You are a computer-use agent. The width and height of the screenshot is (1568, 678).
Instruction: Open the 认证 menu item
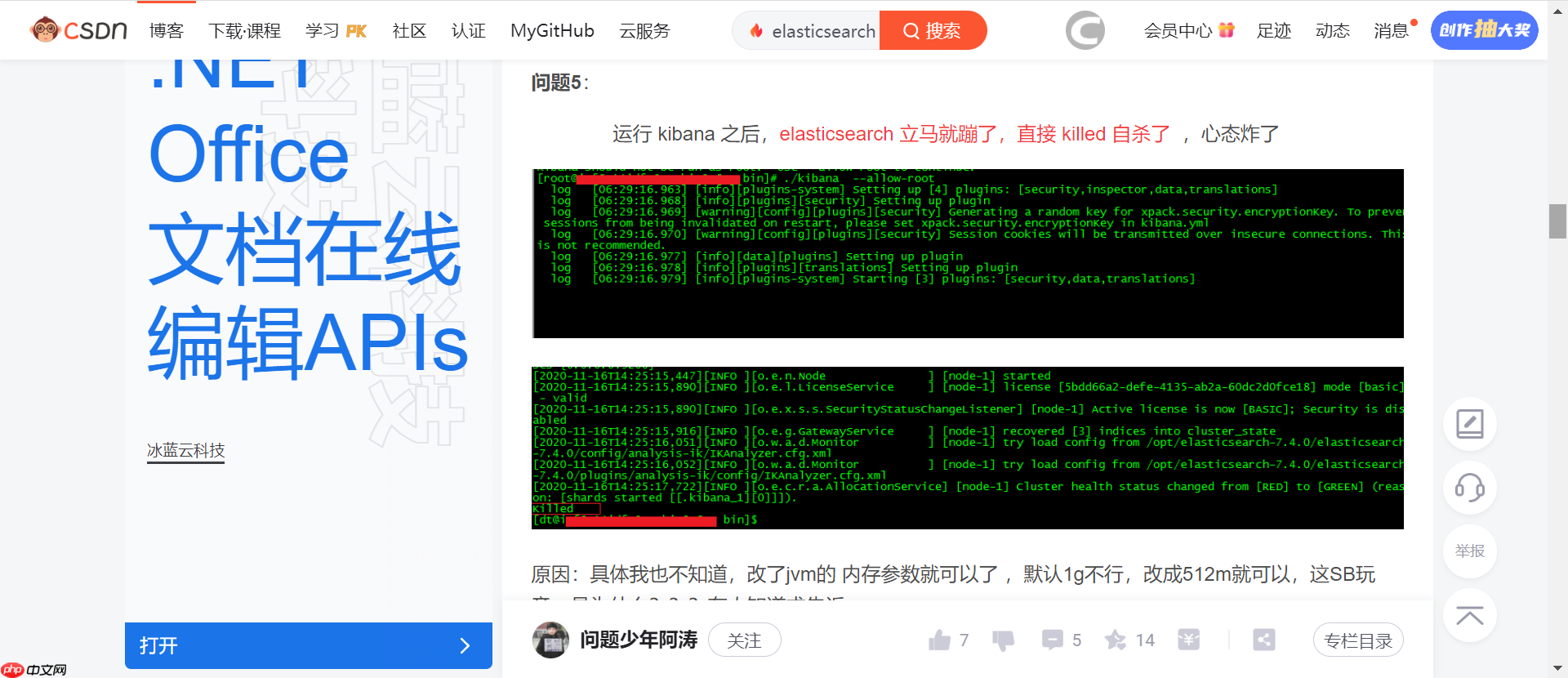coord(468,31)
